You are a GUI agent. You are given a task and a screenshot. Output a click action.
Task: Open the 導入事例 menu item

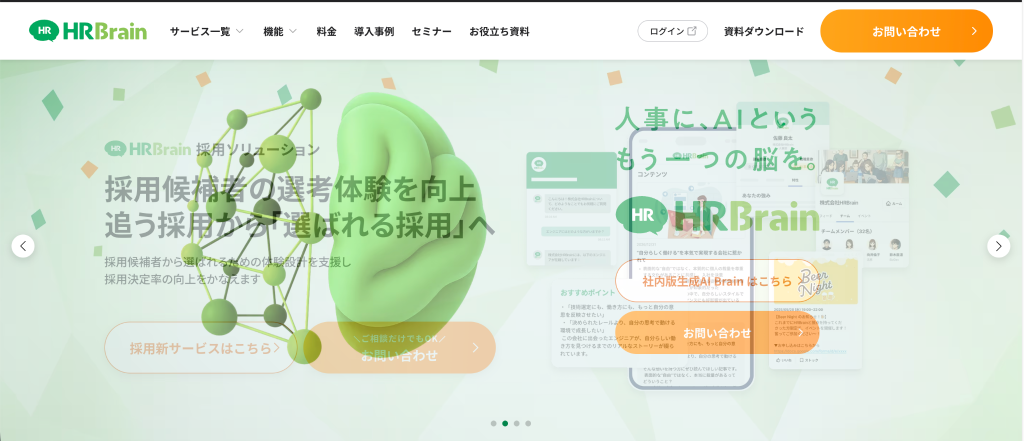tap(374, 31)
